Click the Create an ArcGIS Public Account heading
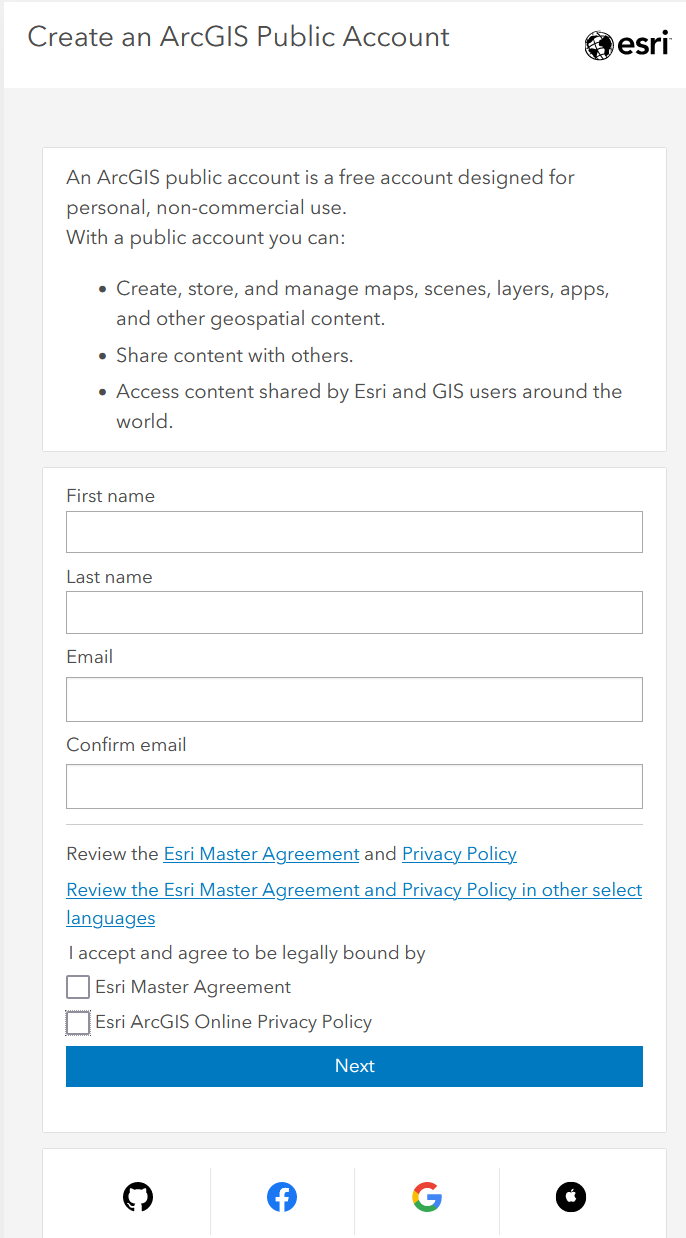Viewport: 686px width, 1238px height. coord(239,37)
